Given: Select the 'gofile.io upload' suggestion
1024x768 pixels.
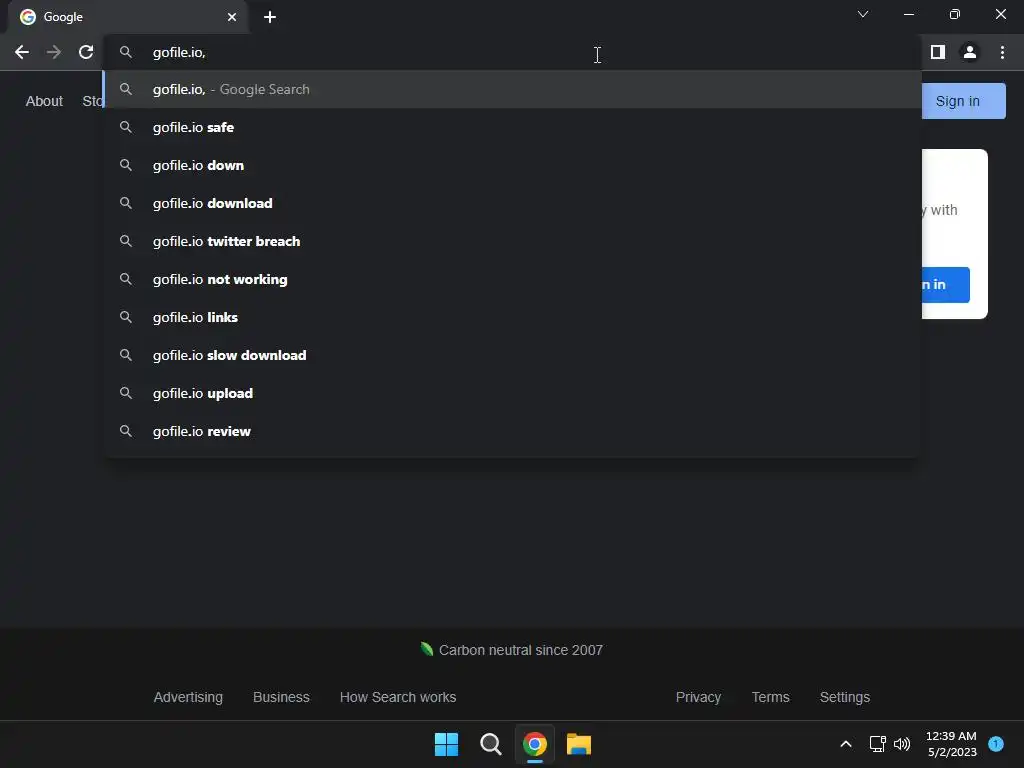Looking at the screenshot, I should (512, 392).
